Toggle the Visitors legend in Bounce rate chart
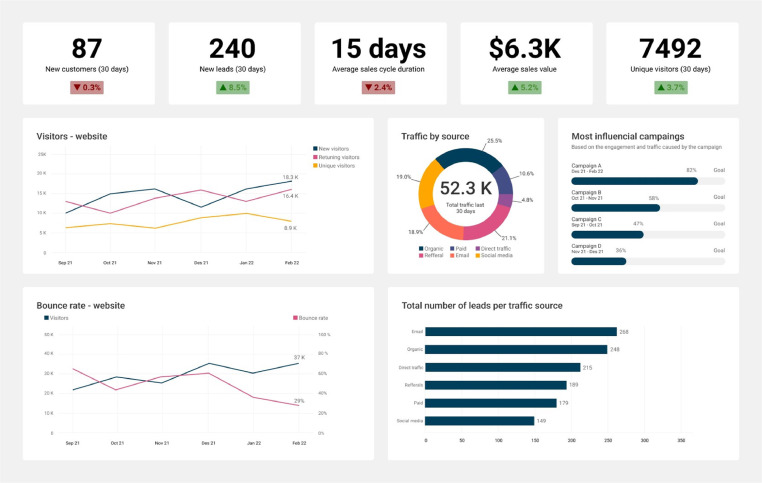This screenshot has width=762, height=483. (56, 318)
